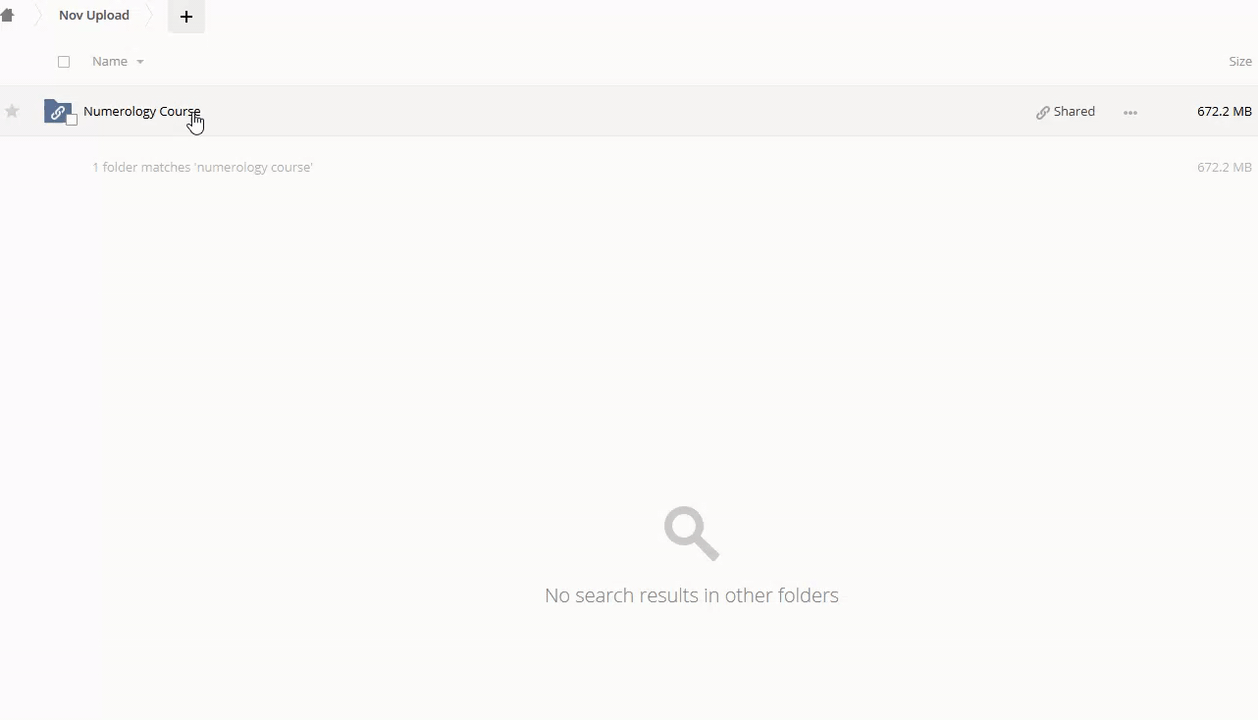Toggle the Name sort direction arrow
This screenshot has height=720, width=1258.
point(140,62)
